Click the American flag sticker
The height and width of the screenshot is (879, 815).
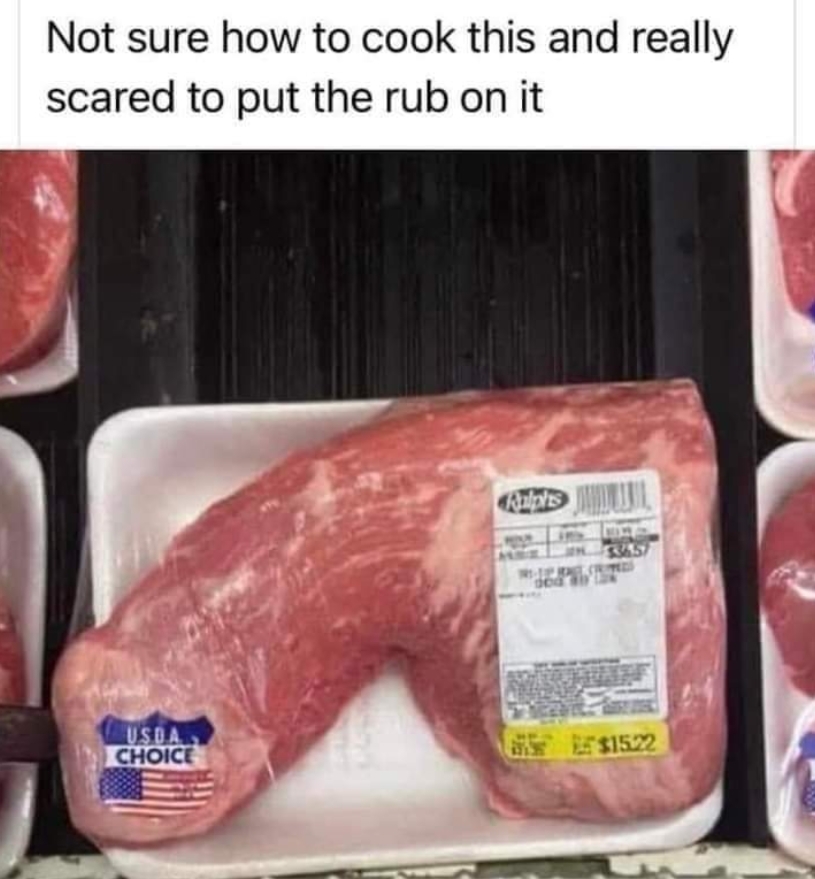157,788
